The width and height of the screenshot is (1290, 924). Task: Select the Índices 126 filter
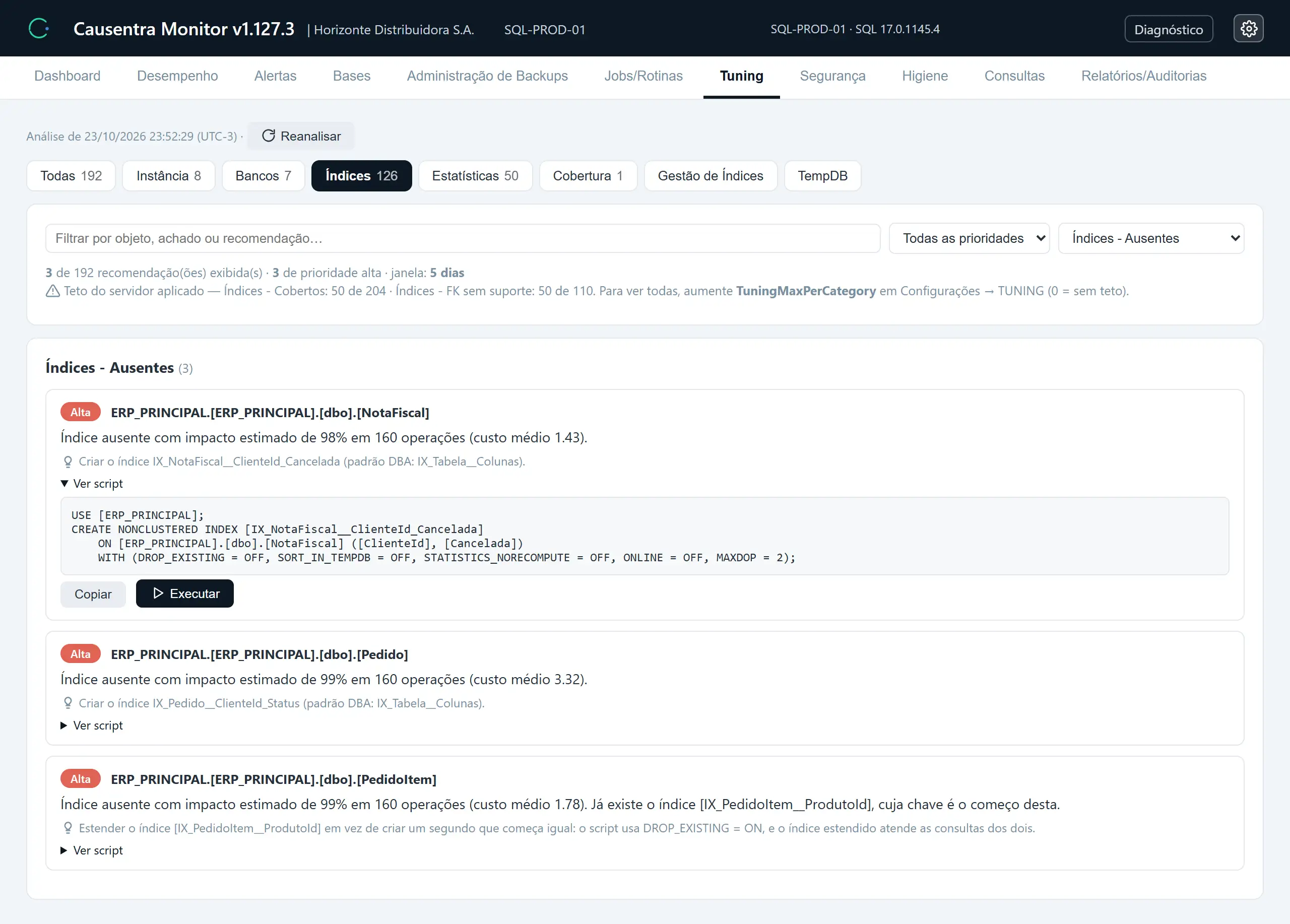tap(361, 176)
